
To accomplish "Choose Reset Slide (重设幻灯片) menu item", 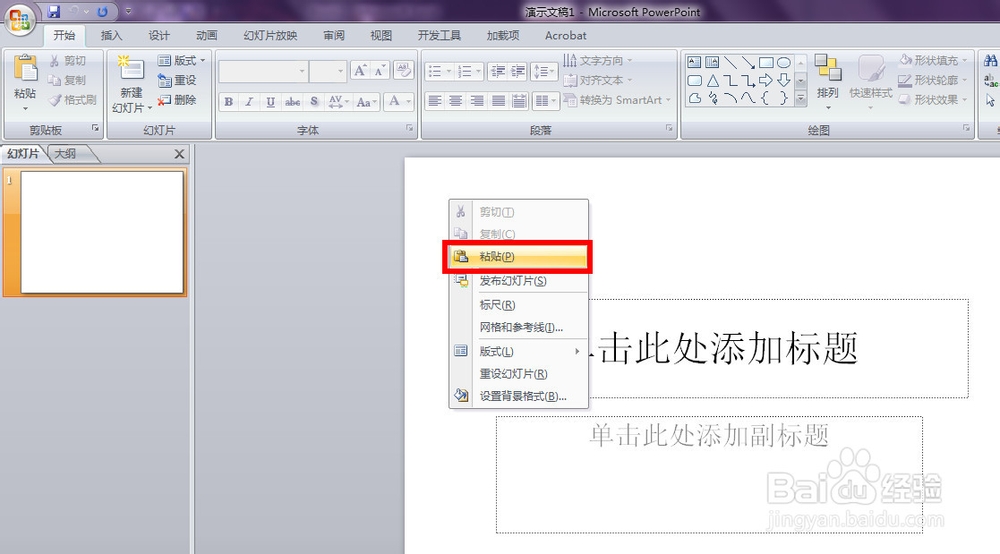I will [518, 374].
